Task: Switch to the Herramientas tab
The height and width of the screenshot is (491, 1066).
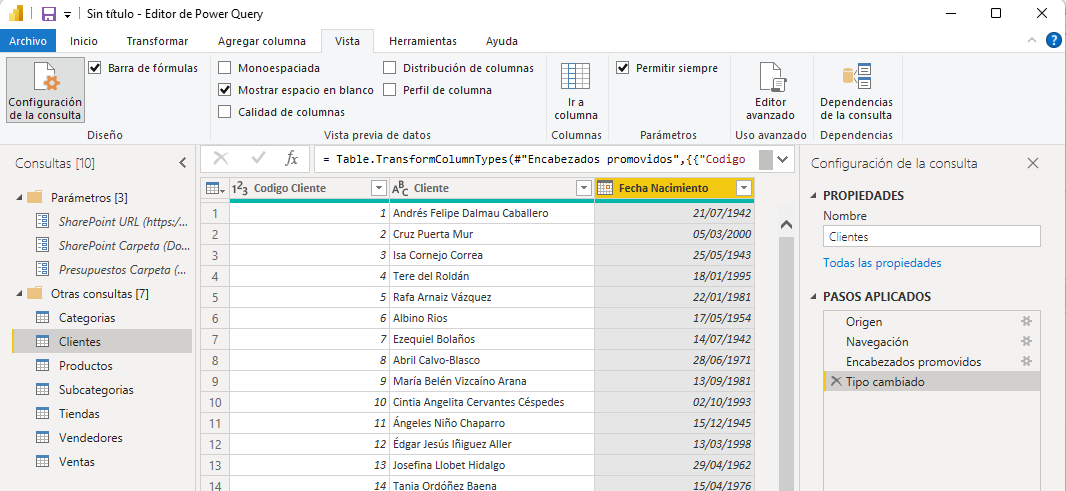Action: (423, 41)
